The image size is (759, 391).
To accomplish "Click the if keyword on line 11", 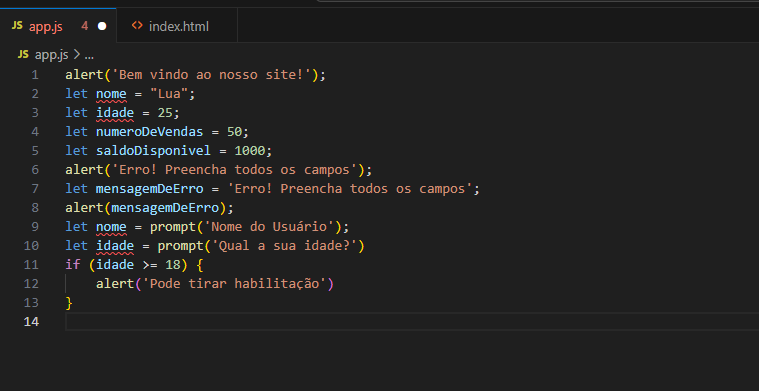I will (x=73, y=265).
